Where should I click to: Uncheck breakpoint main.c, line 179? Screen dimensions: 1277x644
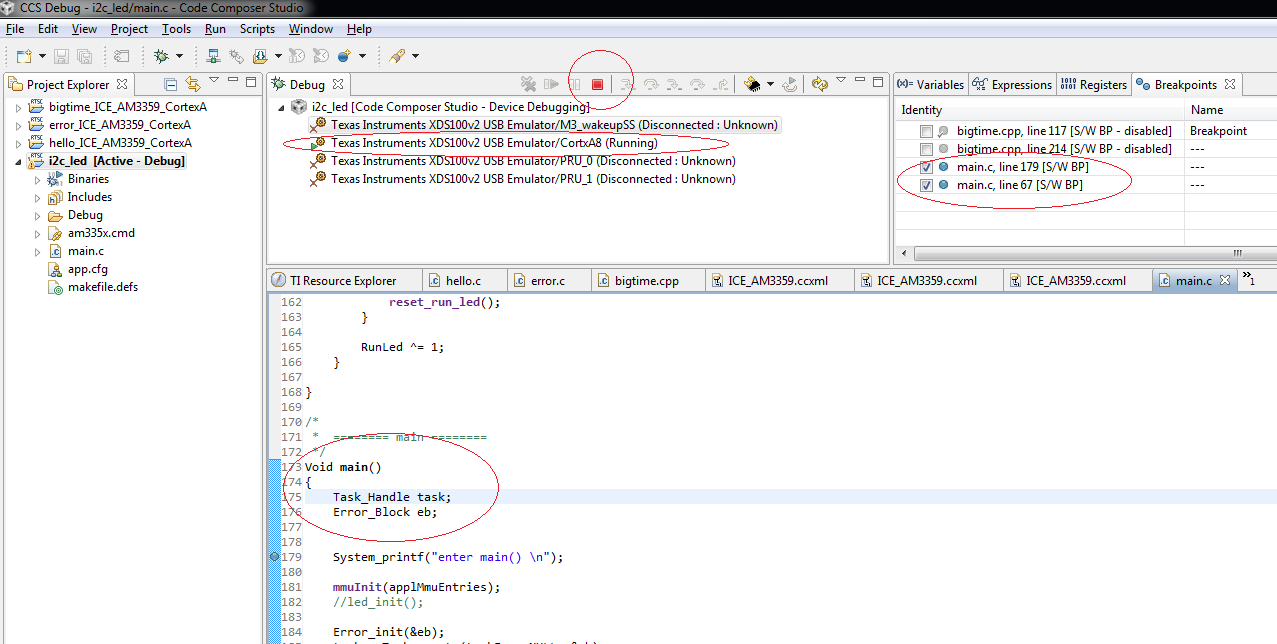[927, 167]
